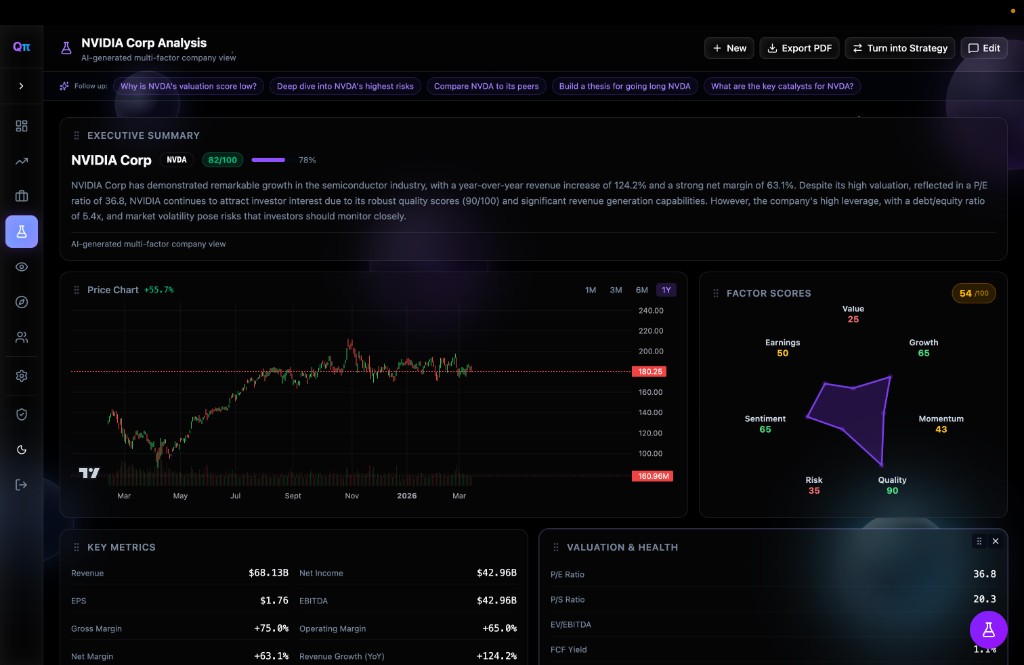Open the Portfolio briefcase icon

click(x=21, y=196)
